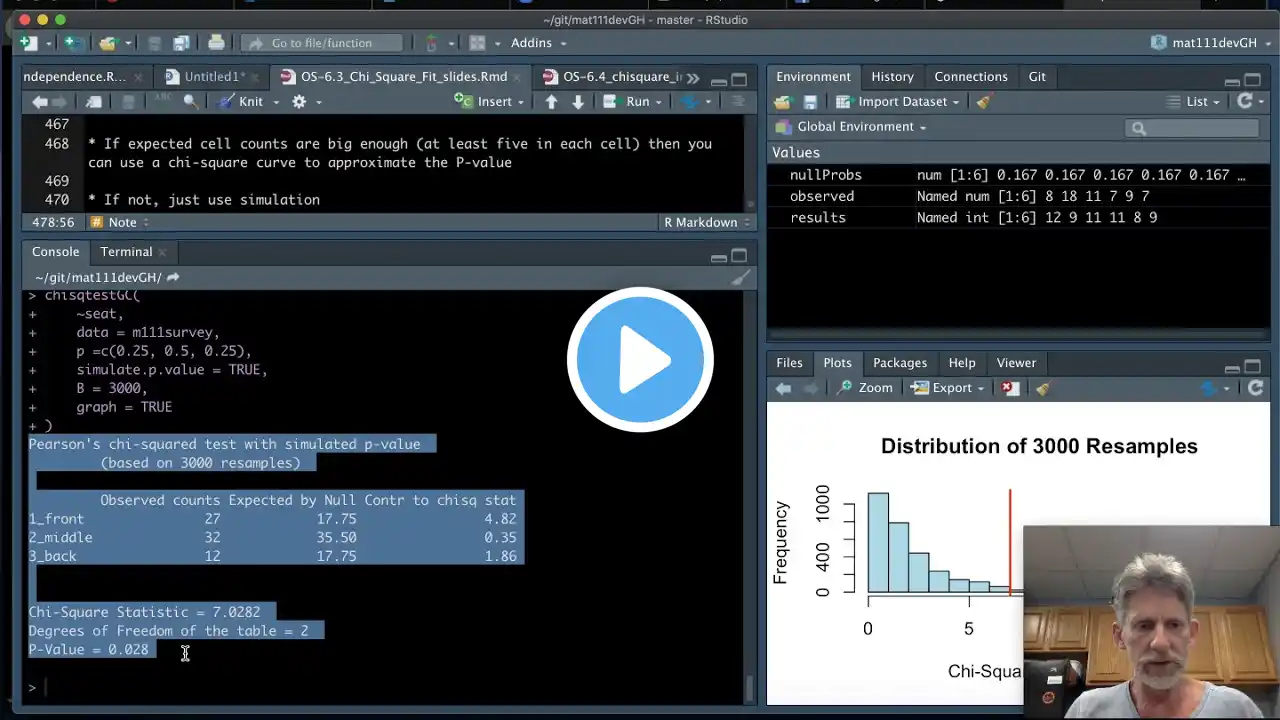Refresh the Environment pane
1280x720 pixels.
click(x=1245, y=101)
